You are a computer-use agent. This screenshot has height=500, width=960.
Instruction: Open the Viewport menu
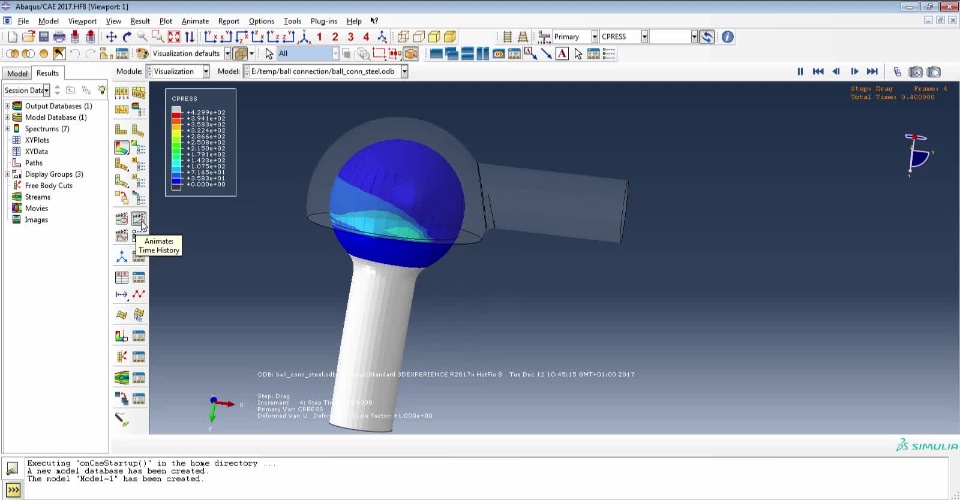click(82, 21)
